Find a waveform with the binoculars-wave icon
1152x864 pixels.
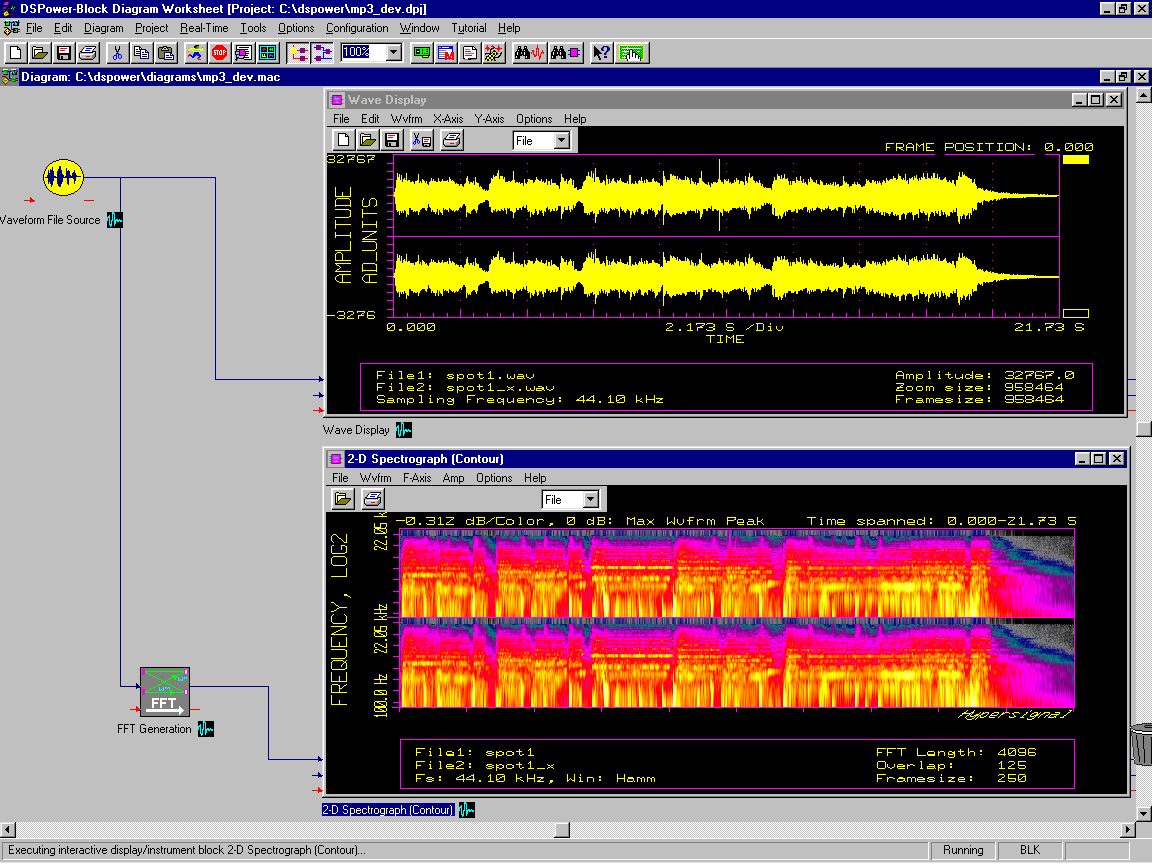point(530,53)
